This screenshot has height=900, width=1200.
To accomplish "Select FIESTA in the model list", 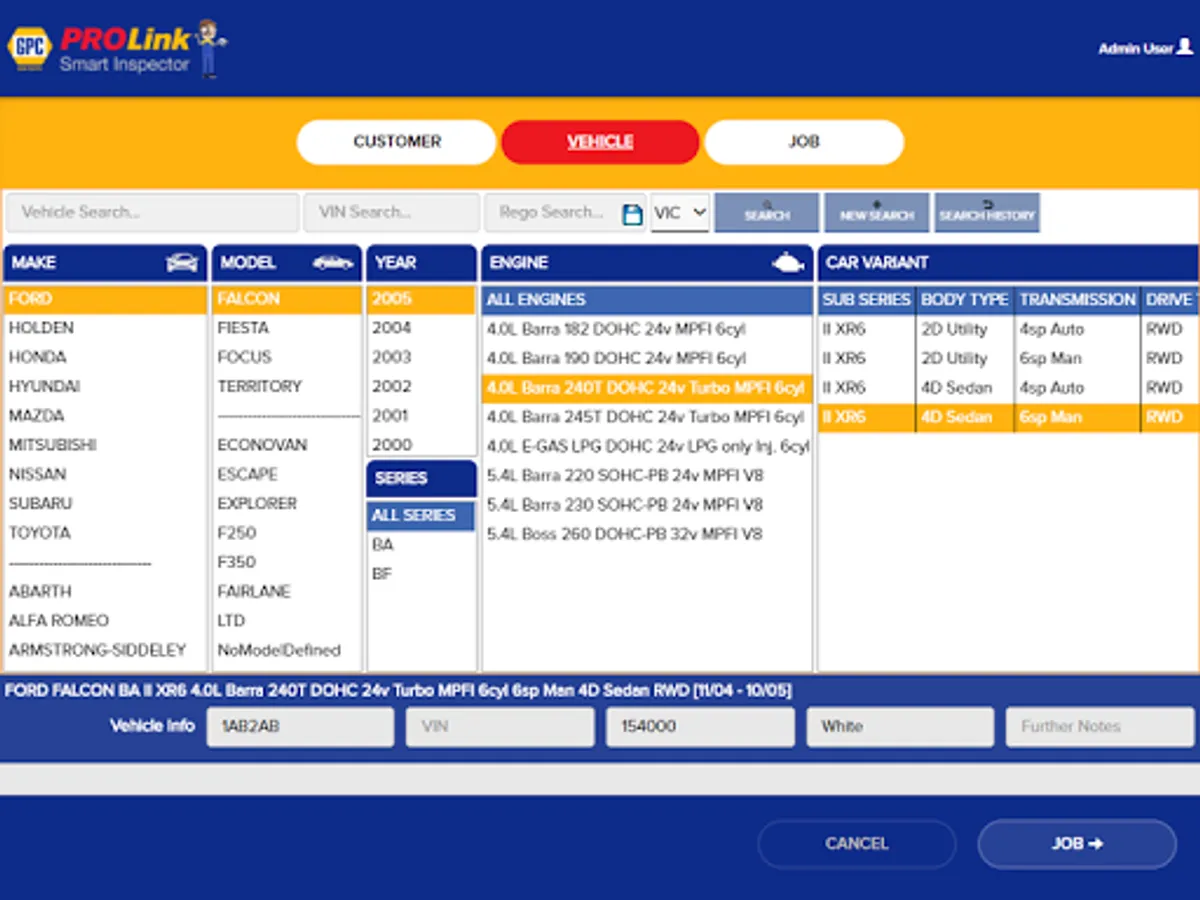I will (x=287, y=328).
